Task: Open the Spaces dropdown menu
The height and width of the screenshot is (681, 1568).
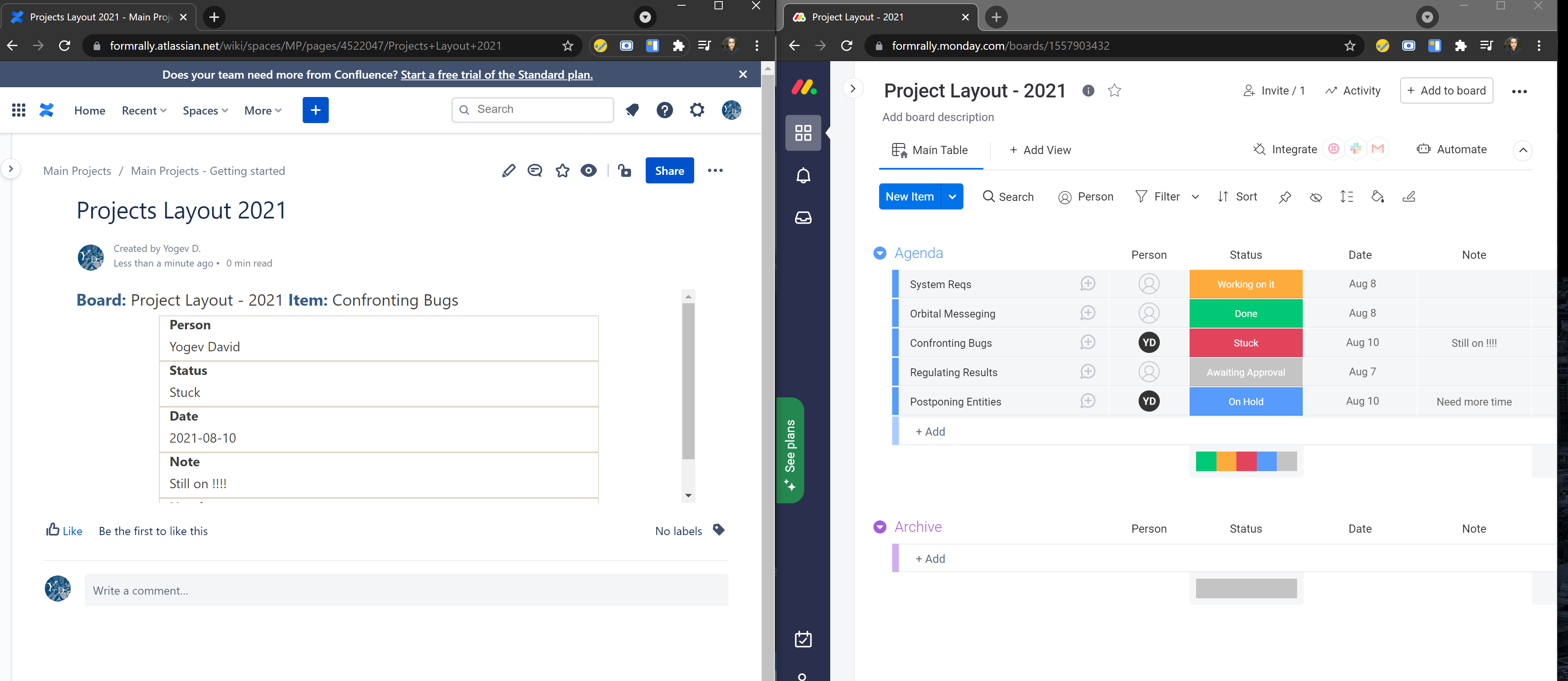Action: coord(205,110)
